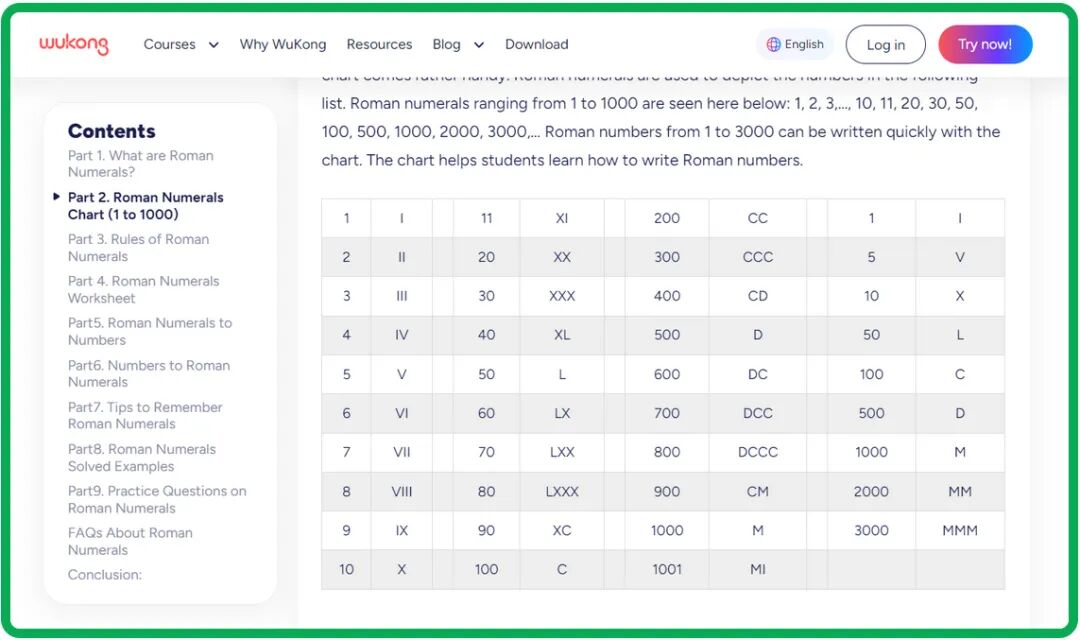Jump to Part 1. What are Roman Numerals?
Viewport: 1080px width, 640px height.
pyautogui.click(x=140, y=164)
